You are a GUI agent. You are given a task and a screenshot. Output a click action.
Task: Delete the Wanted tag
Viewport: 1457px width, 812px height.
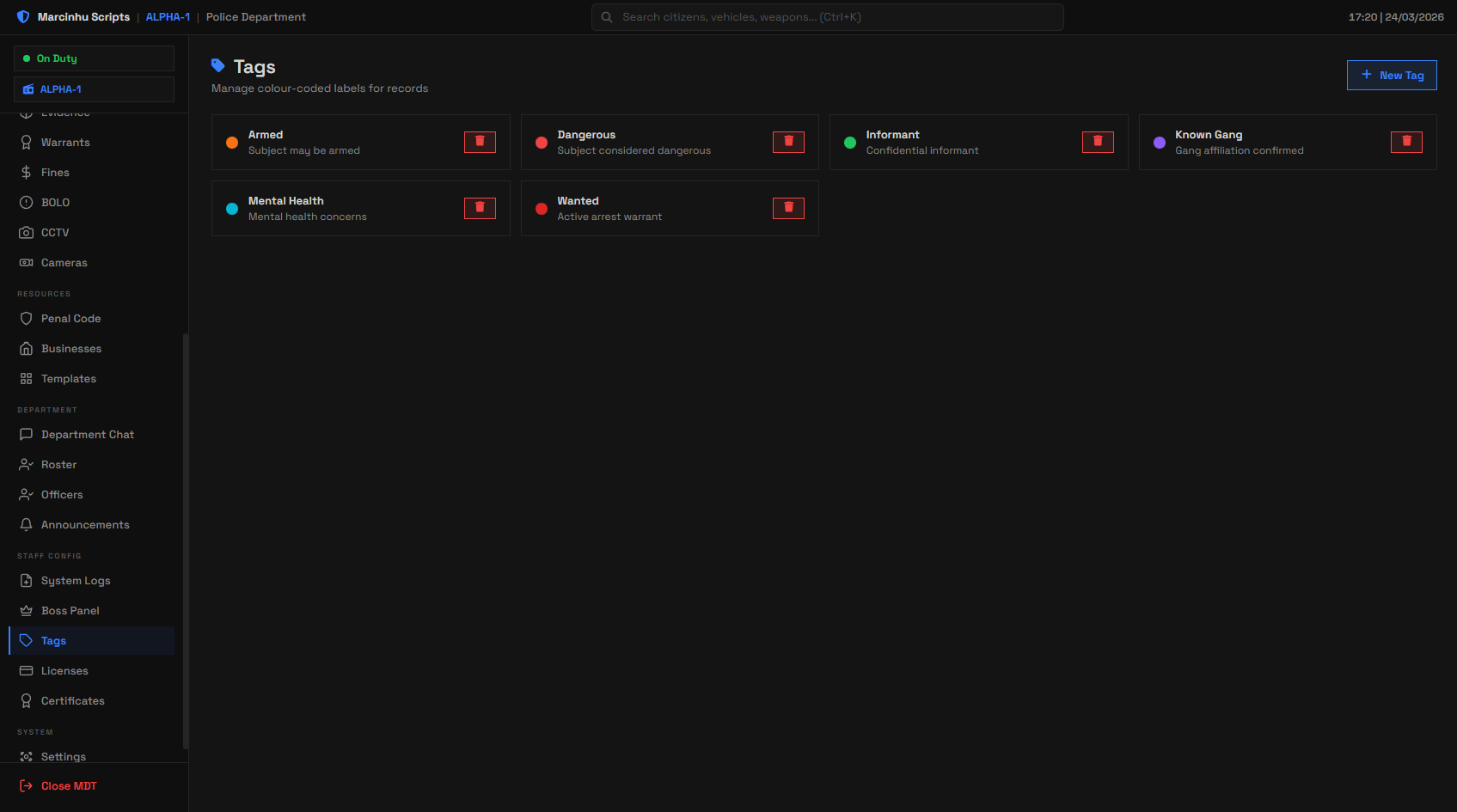[788, 208]
